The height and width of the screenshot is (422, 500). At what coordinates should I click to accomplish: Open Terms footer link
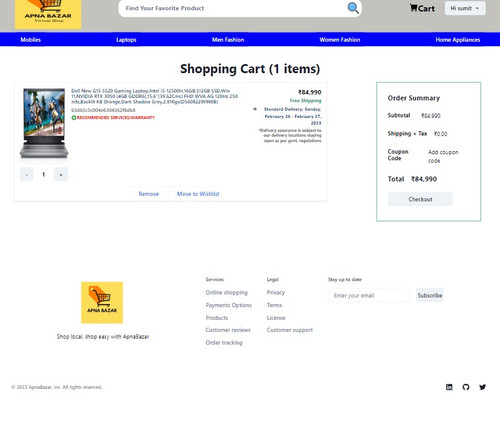coord(274,305)
